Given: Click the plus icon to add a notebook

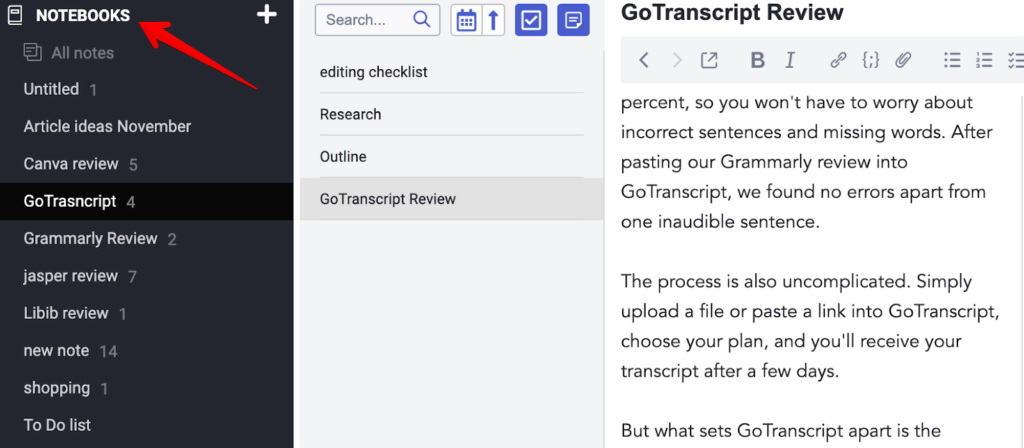Looking at the screenshot, I should coord(266,14).
